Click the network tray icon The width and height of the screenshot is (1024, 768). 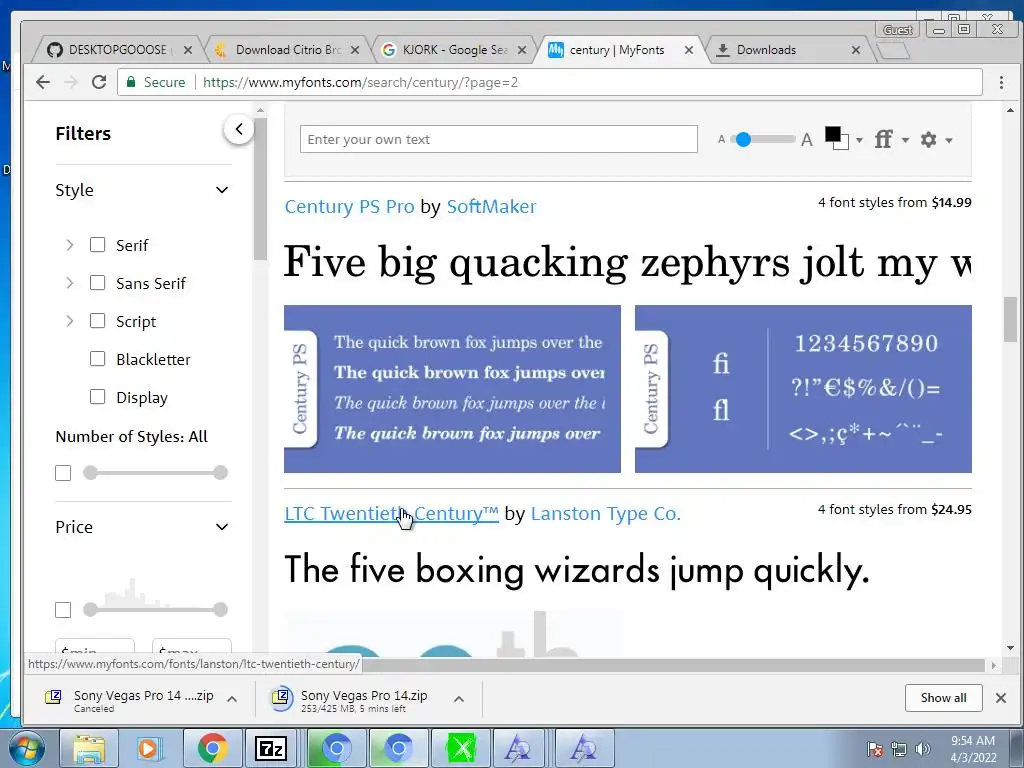coord(899,749)
